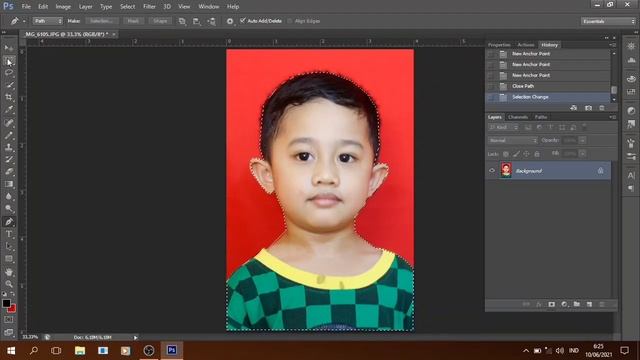Click the Background layer thumbnail
640x360 pixels.
point(506,170)
